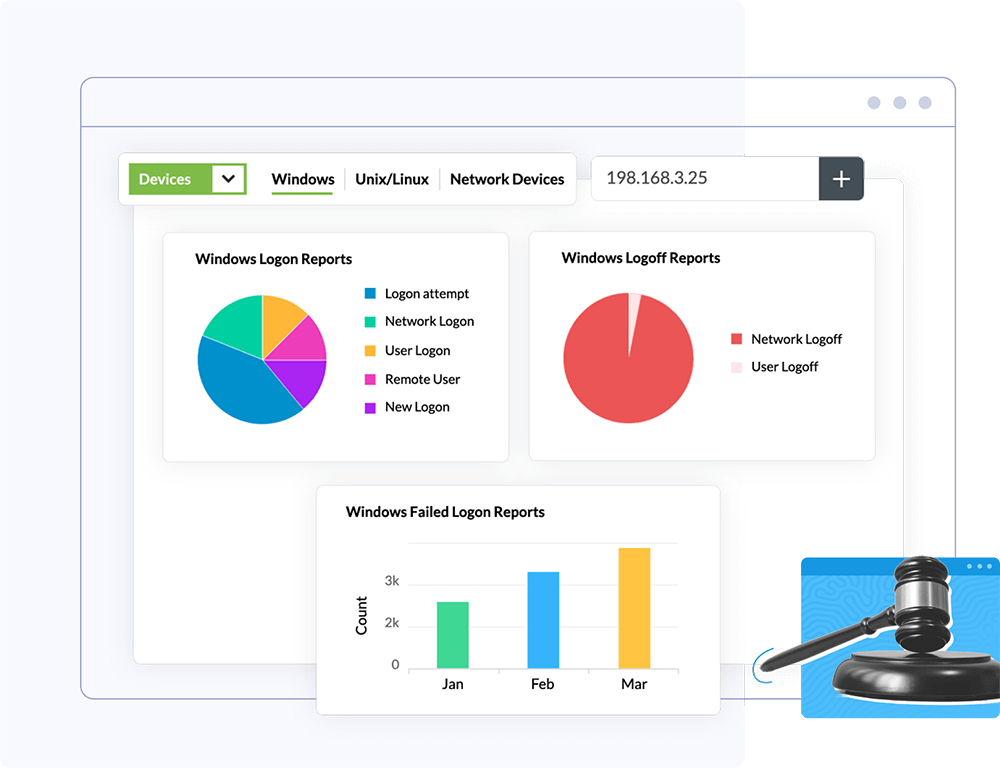Viewport: 1000px width, 768px height.
Task: Click the New Logon legend label
Action: click(417, 407)
